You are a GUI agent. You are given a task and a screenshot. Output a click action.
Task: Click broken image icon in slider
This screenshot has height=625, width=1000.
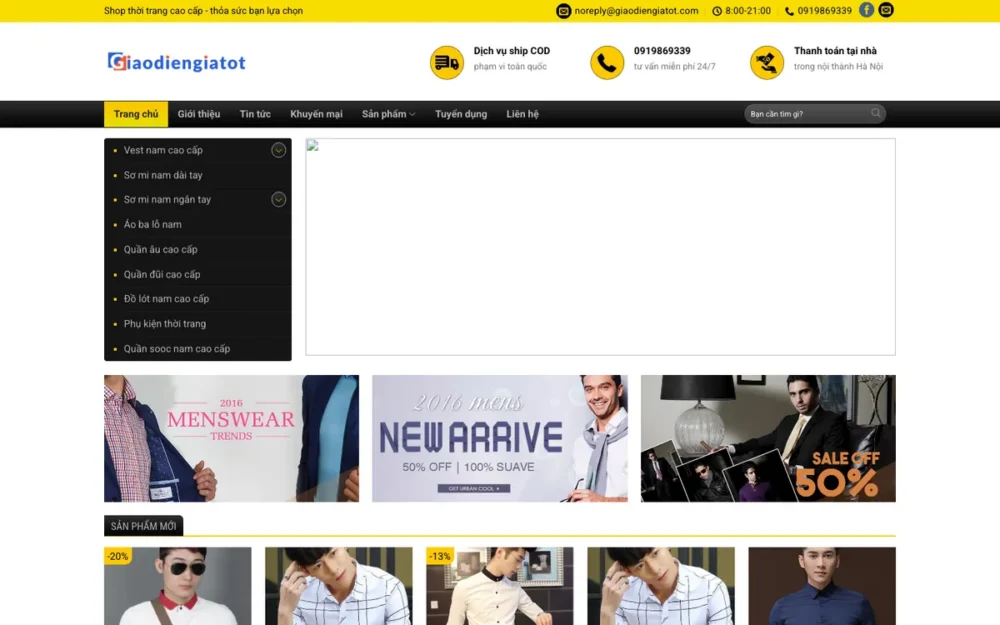pos(312,145)
